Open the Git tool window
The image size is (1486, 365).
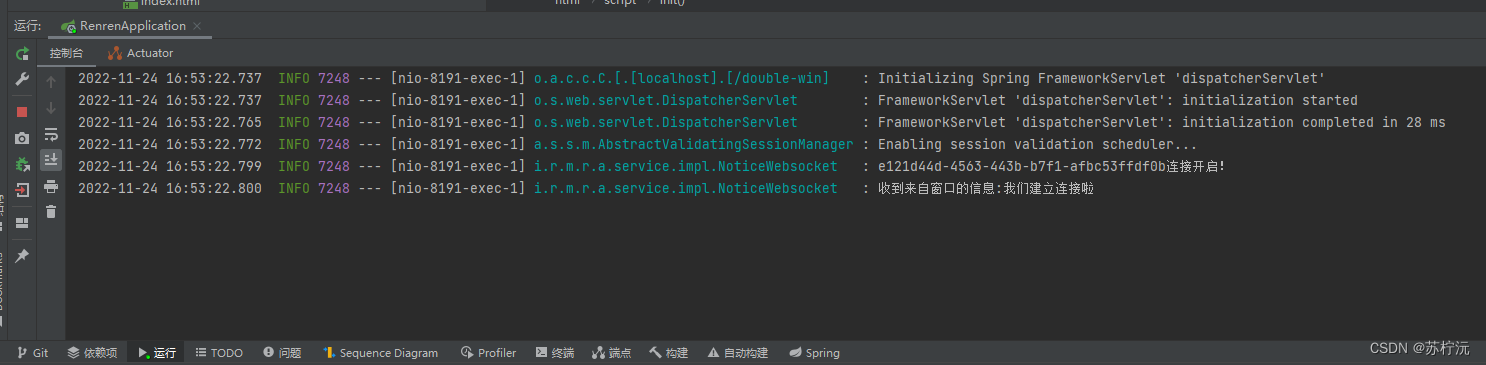(33, 353)
